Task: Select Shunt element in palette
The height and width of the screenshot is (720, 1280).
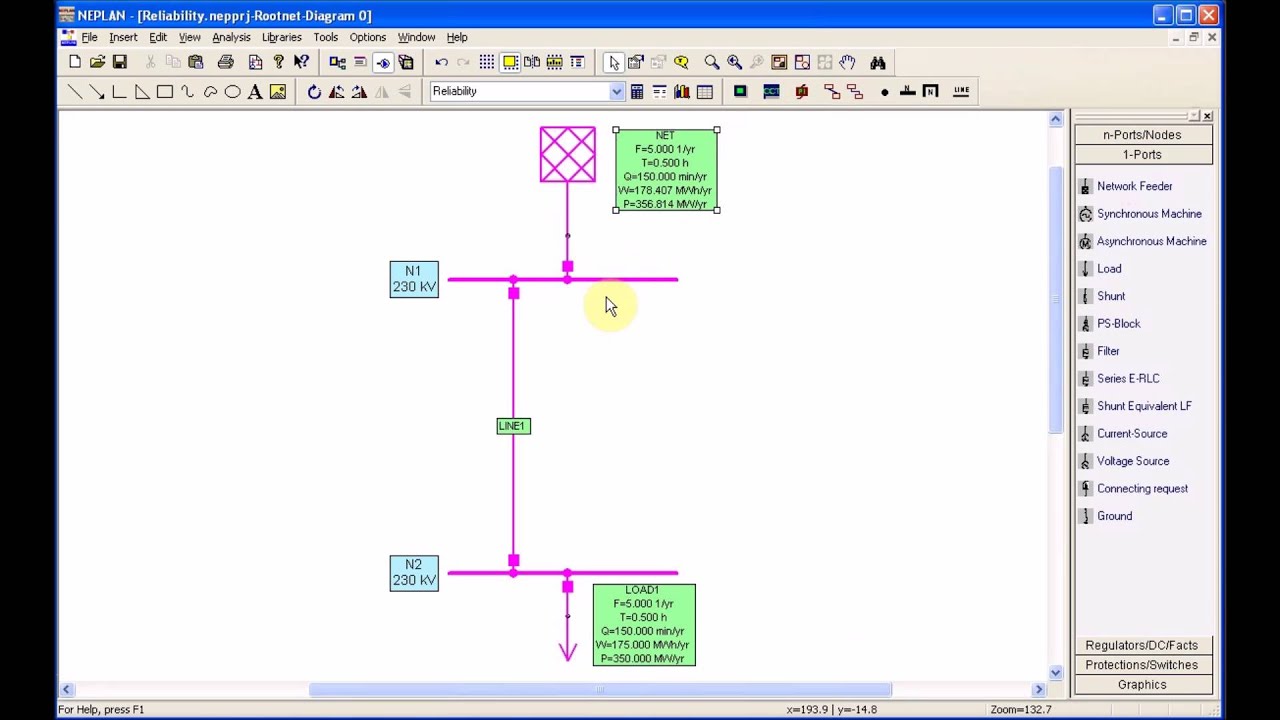Action: click(x=1102, y=296)
